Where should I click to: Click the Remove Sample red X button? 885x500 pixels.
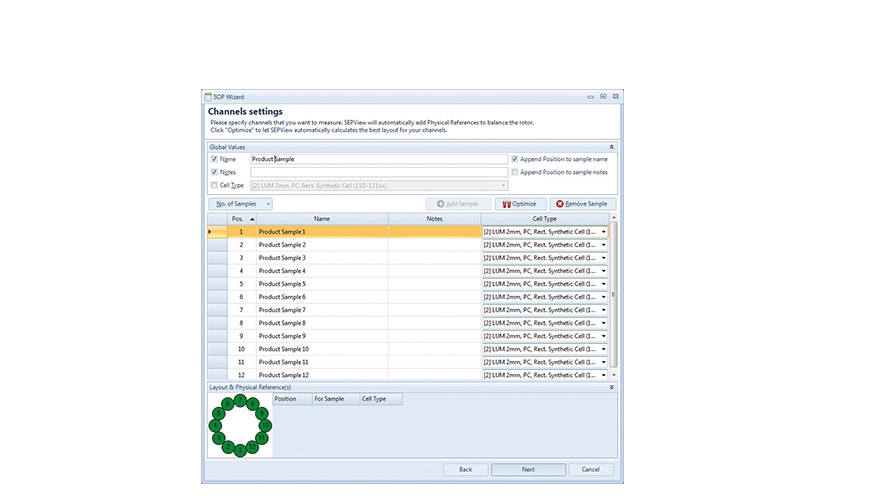pyautogui.click(x=581, y=204)
